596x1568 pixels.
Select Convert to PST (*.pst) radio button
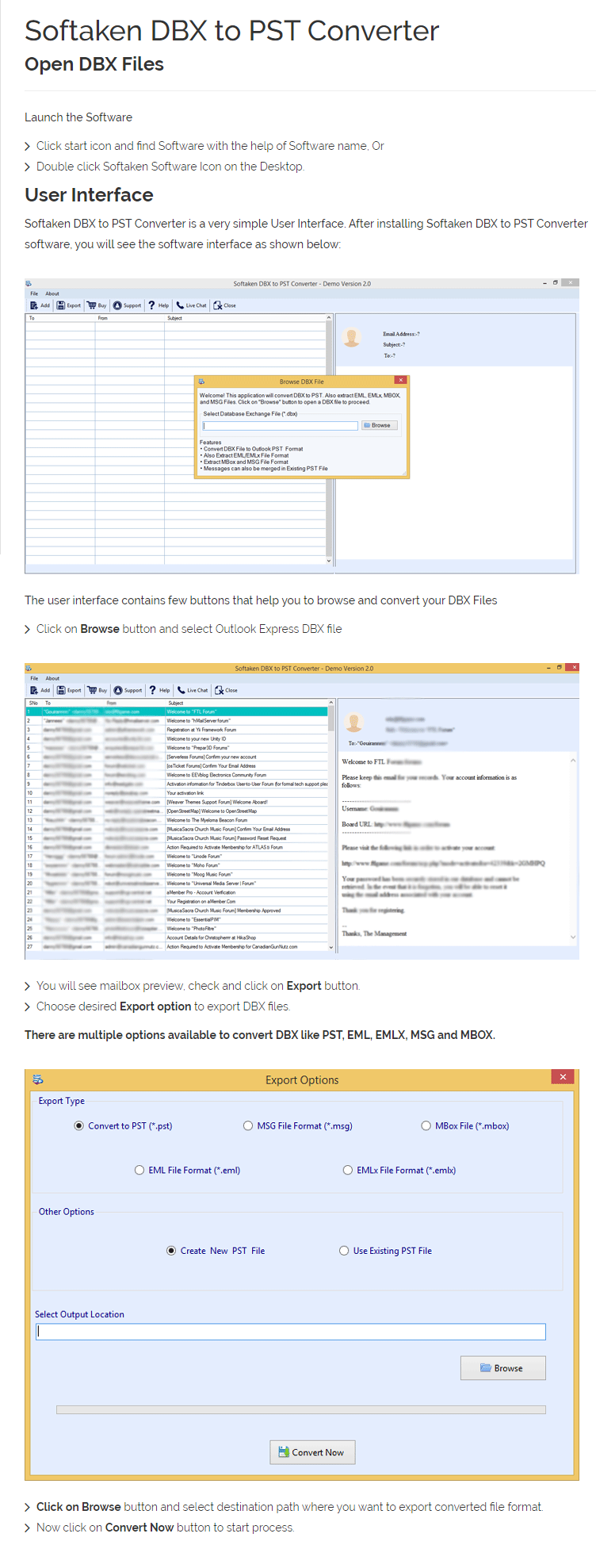point(78,1125)
